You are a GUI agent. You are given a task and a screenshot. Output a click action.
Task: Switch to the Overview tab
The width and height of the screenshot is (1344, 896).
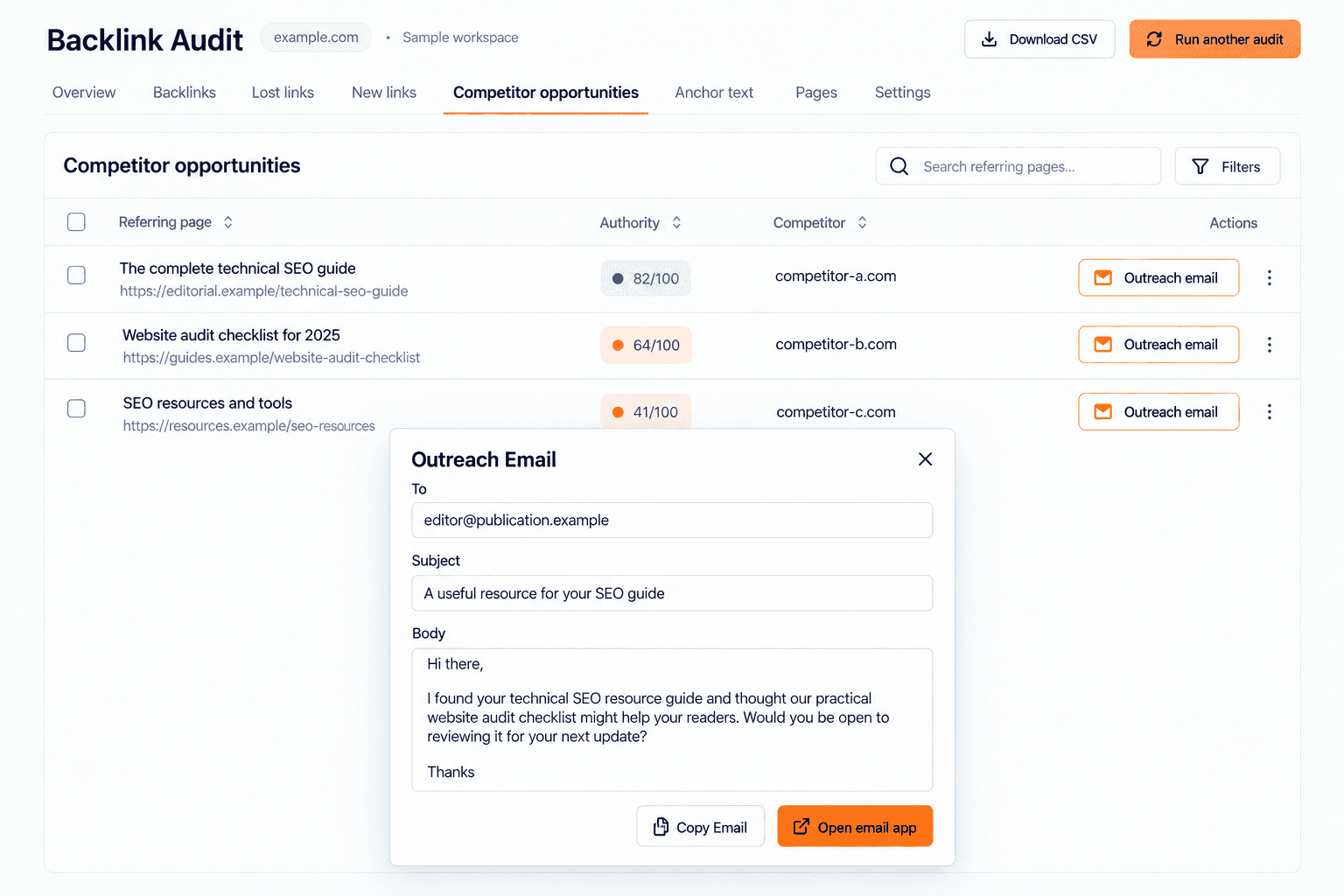pyautogui.click(x=84, y=93)
